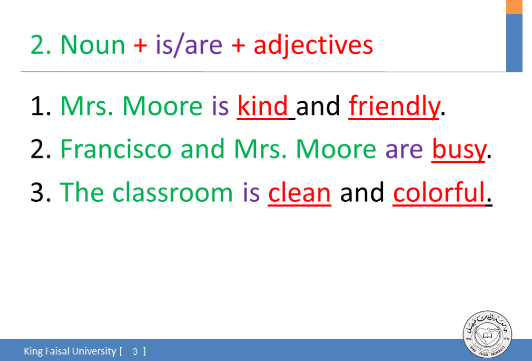This screenshot has width=532, height=361.
Task: Click the orange accent block at top right
Action: 514,7
